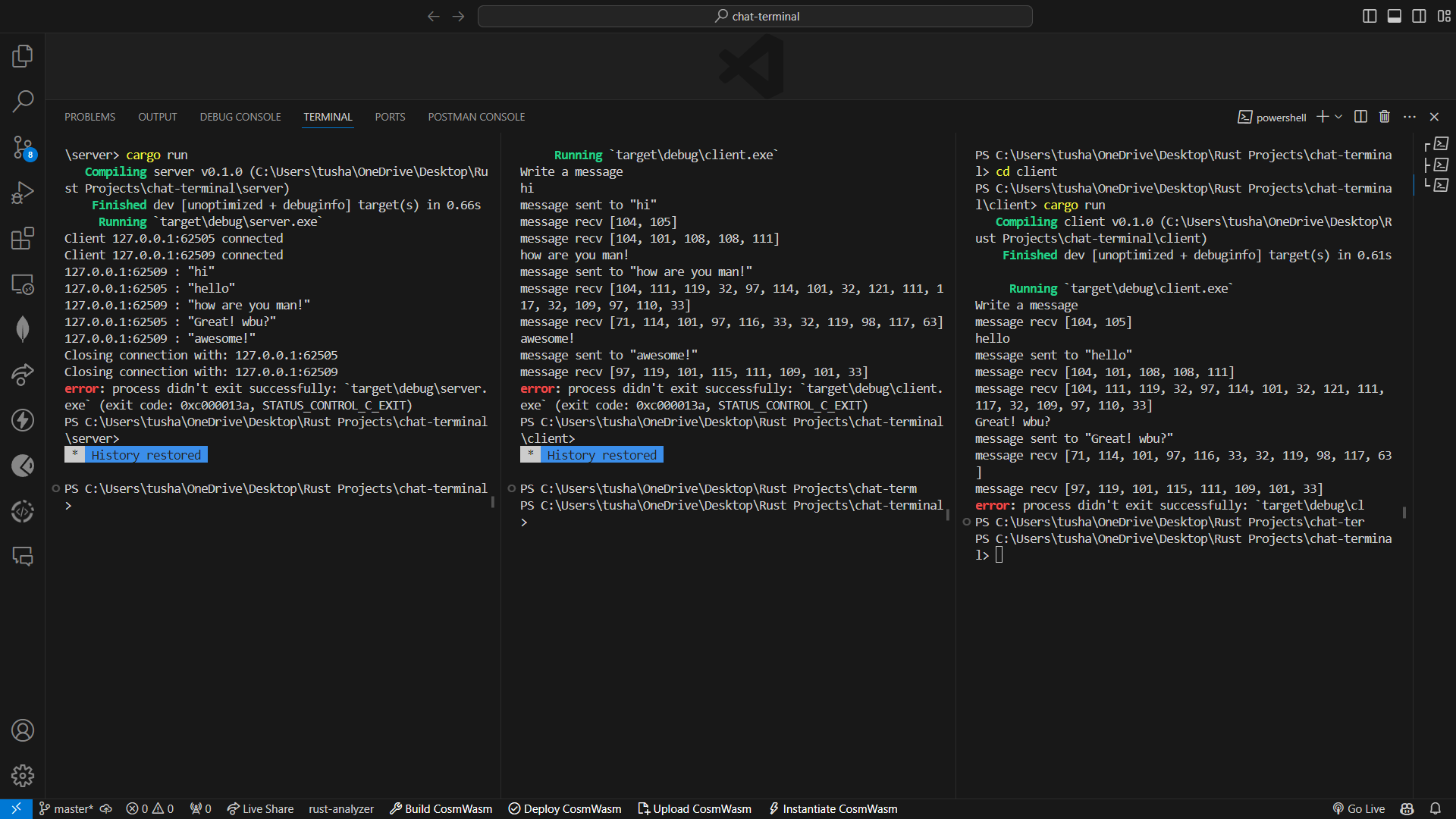Click Go Live in status bar
Image resolution: width=1456 pixels, height=819 pixels.
pos(1359,809)
